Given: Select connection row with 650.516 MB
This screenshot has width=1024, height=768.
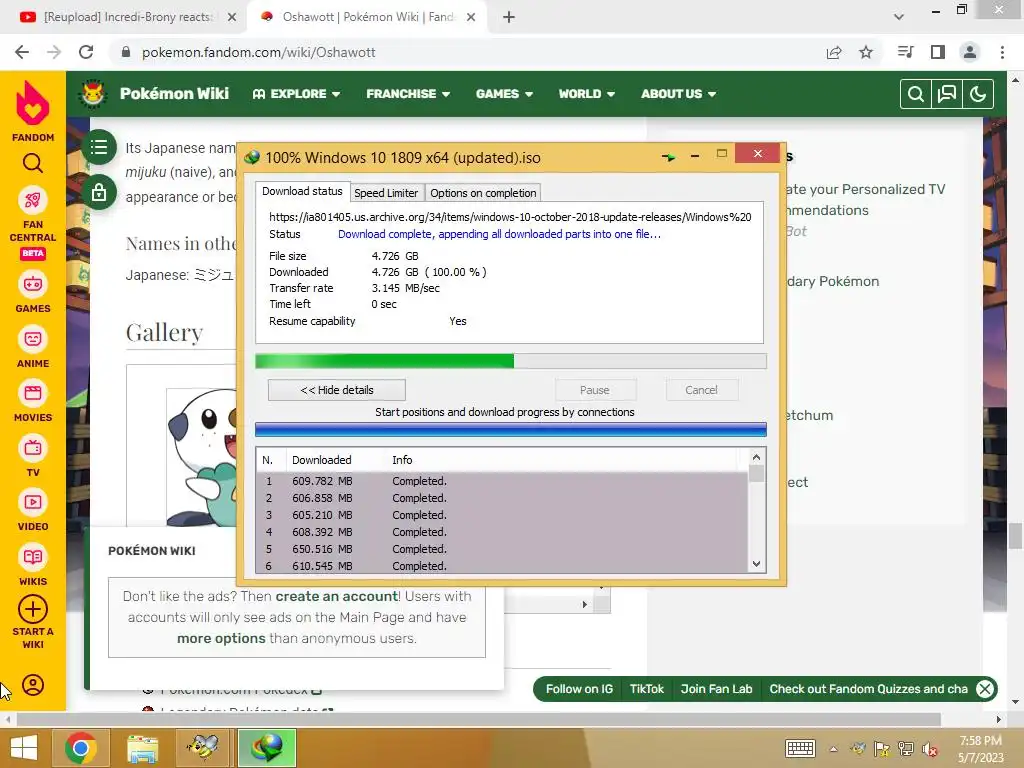Looking at the screenshot, I should click(502, 549).
